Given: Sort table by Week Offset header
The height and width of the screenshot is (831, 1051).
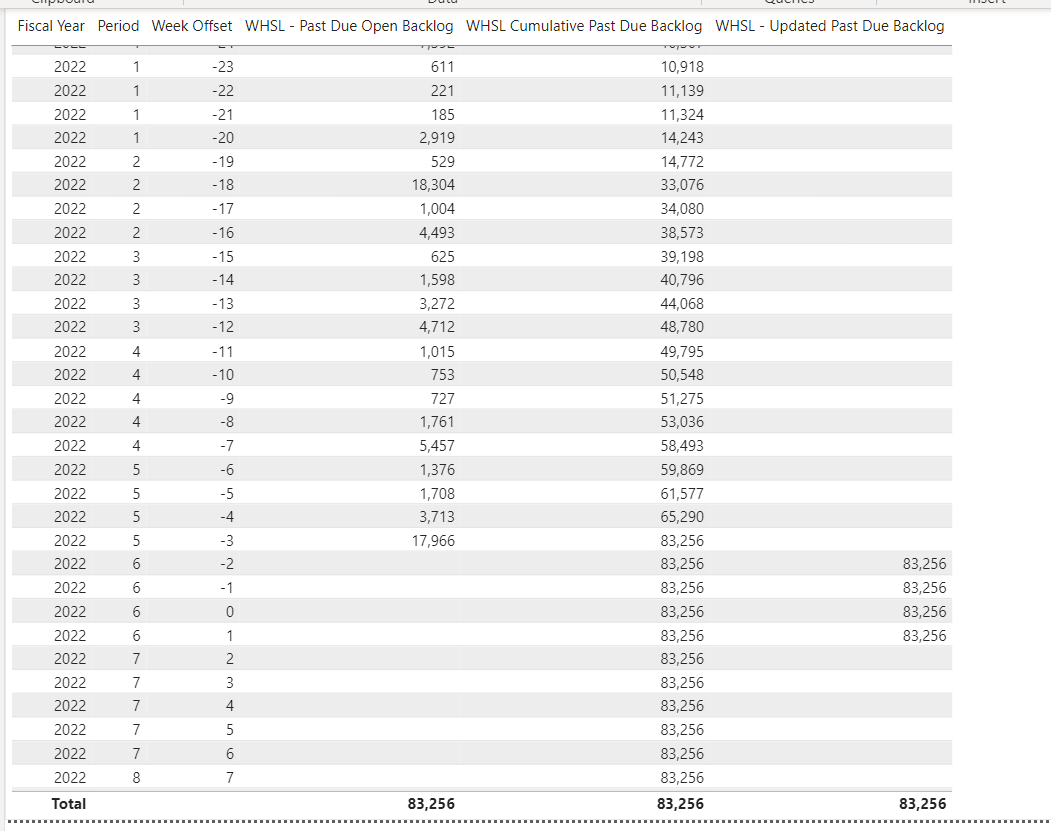Looking at the screenshot, I should click(x=192, y=26).
